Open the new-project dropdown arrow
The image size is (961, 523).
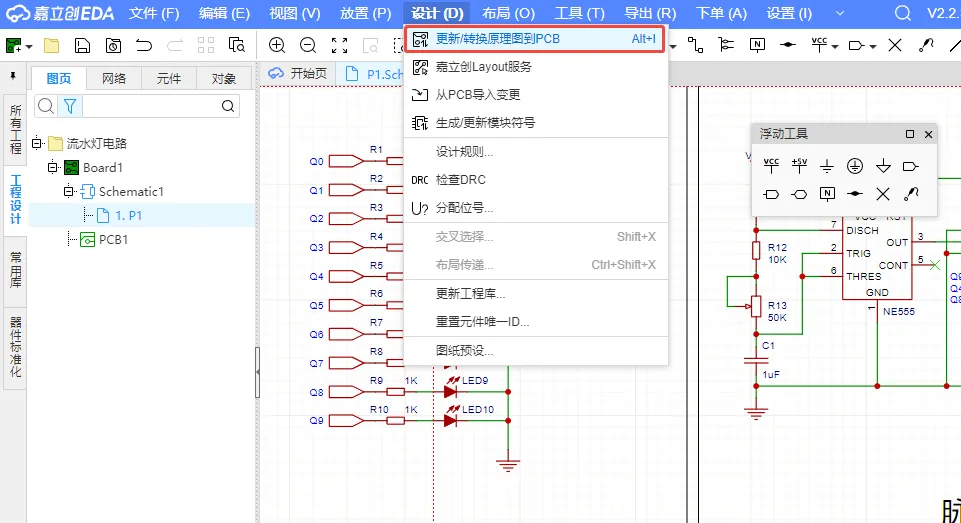click(x=29, y=47)
